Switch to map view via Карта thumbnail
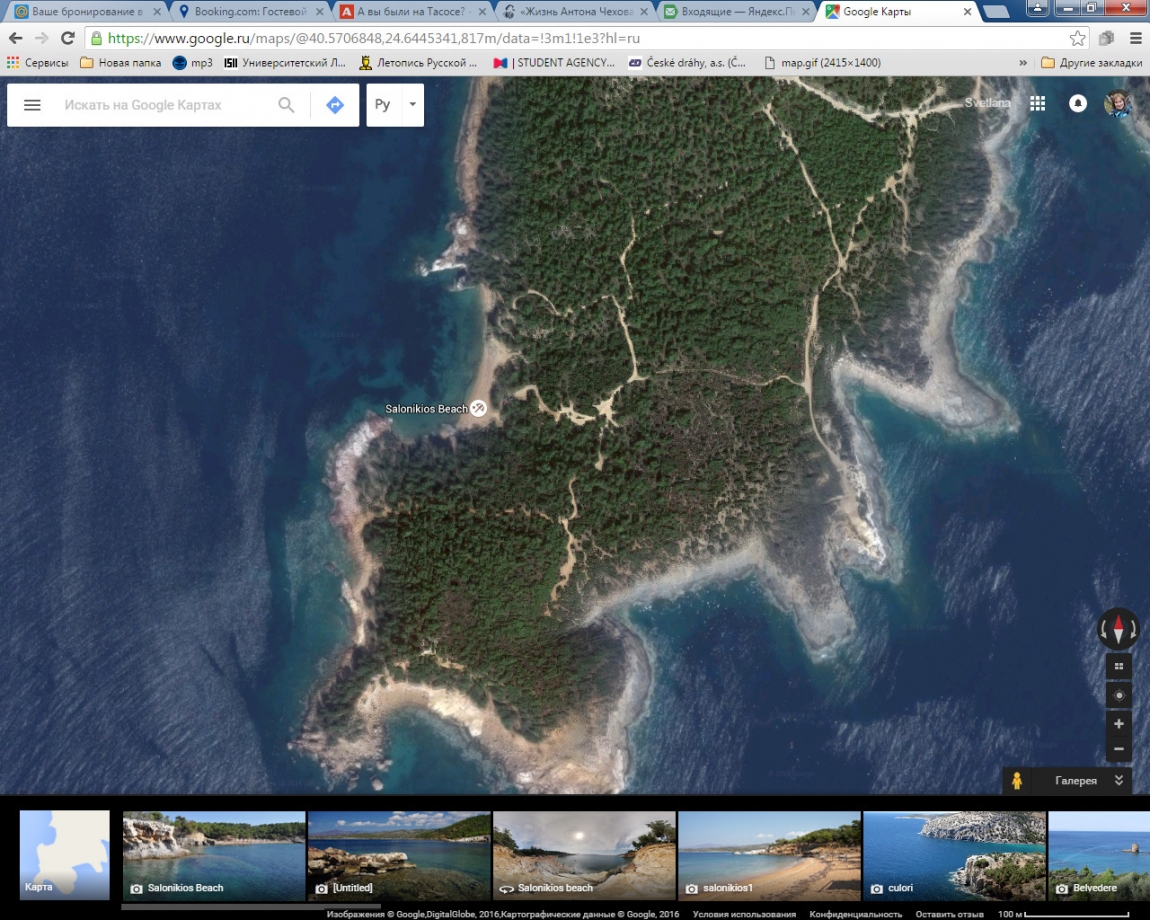Viewport: 1150px width, 920px height. [65, 855]
